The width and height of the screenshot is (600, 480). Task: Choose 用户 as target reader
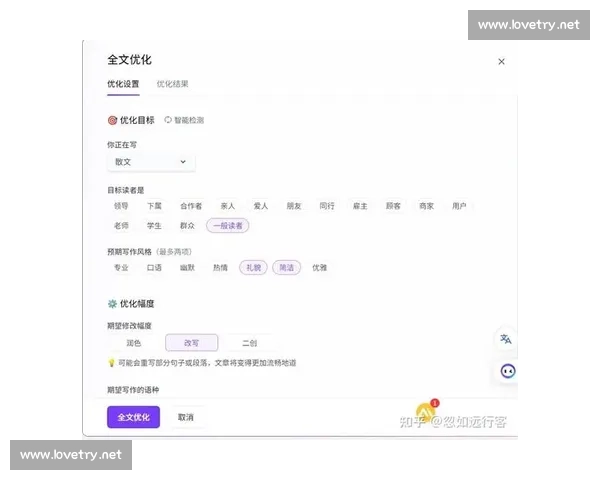[459, 206]
